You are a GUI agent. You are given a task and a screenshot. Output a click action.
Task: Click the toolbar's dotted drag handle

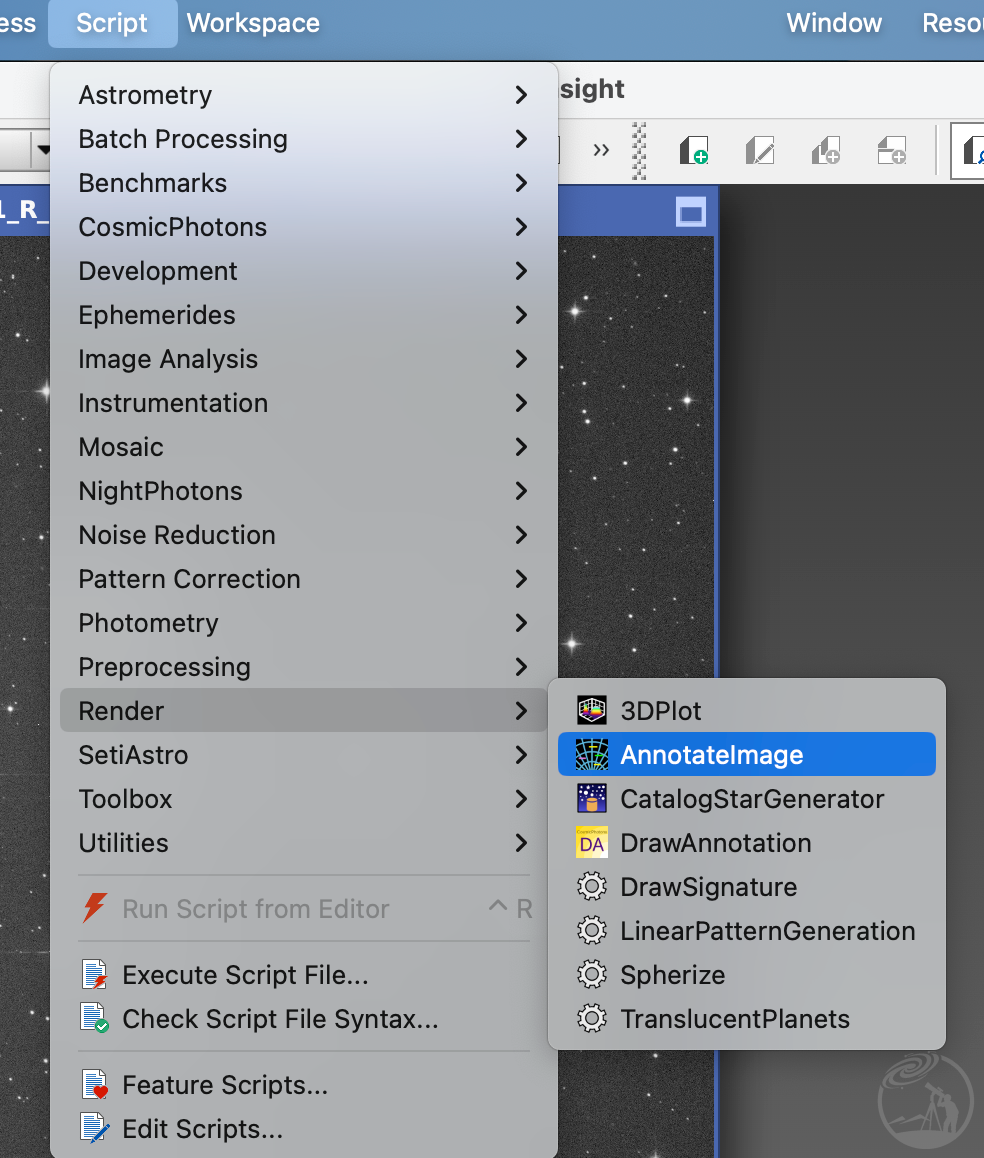pos(640,151)
